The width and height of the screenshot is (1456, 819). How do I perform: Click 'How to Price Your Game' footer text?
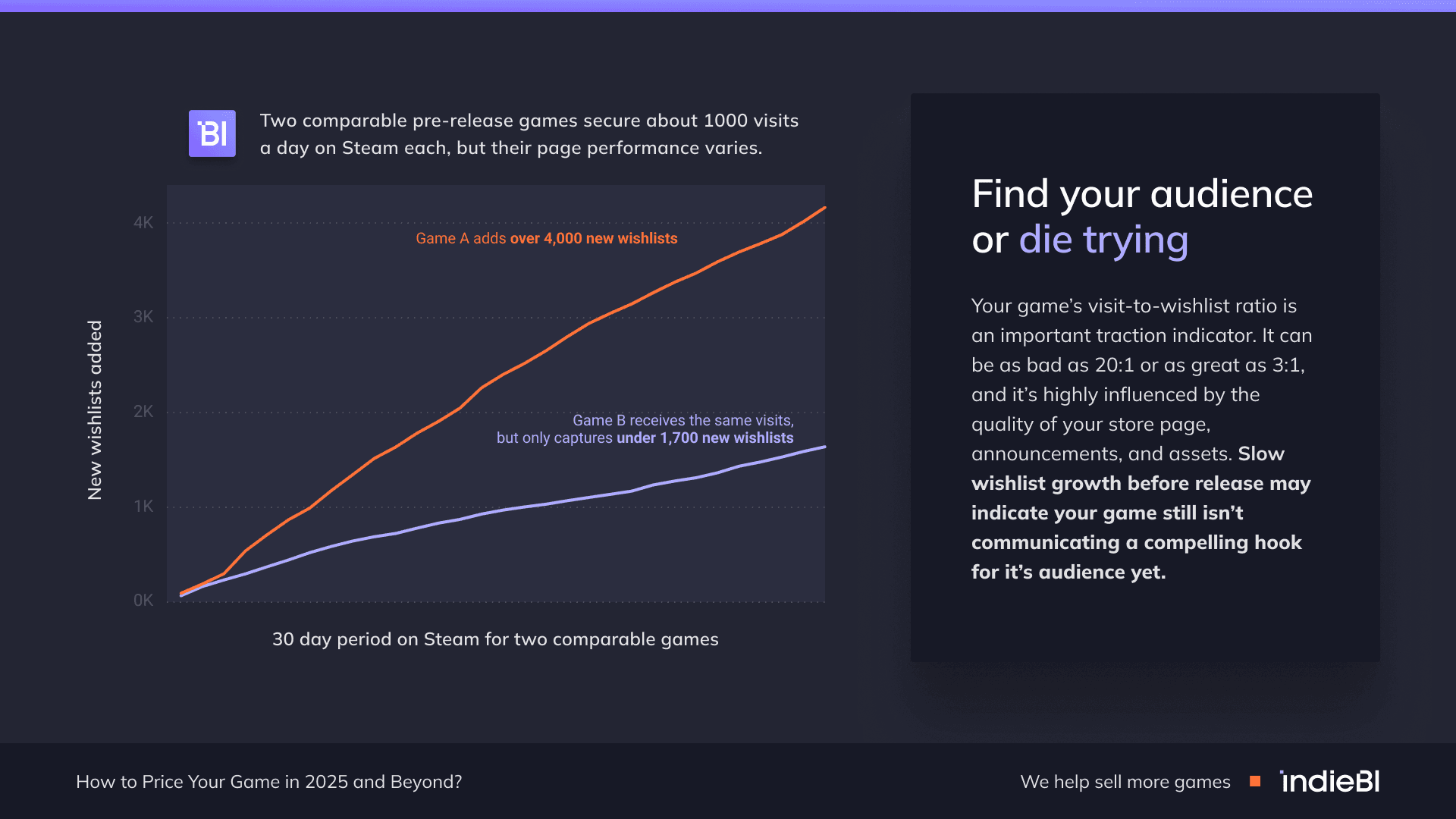point(268,782)
